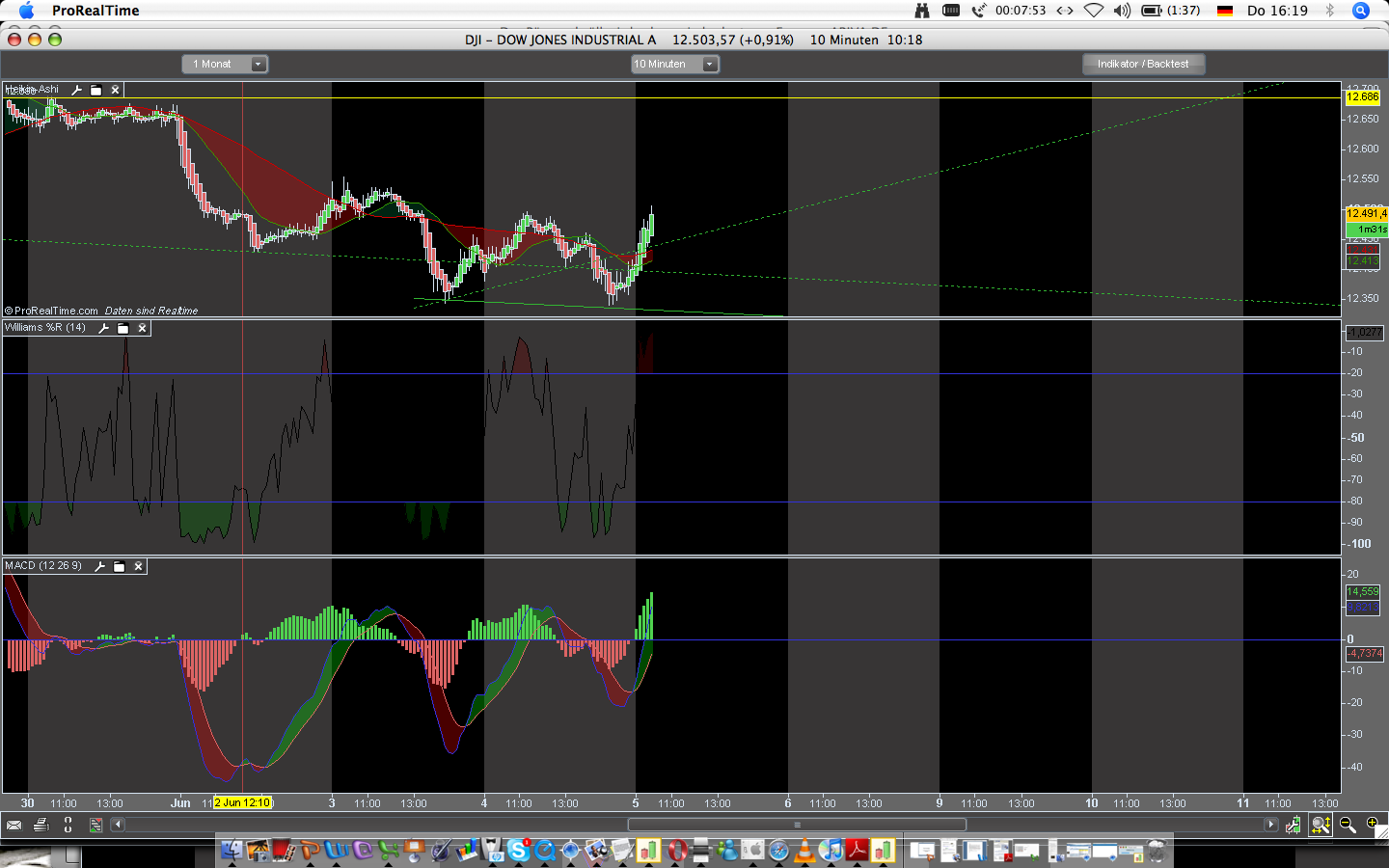The image size is (1389, 868).
Task: Open date and time Do 16:19 menu
Action: (1277, 11)
